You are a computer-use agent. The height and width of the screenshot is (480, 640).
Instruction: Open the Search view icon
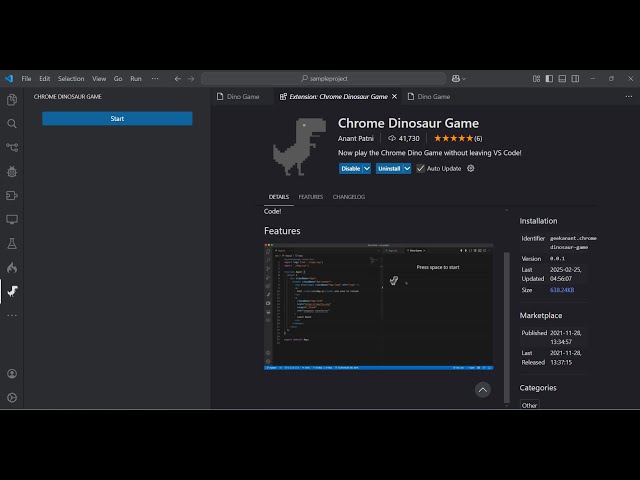(12, 124)
